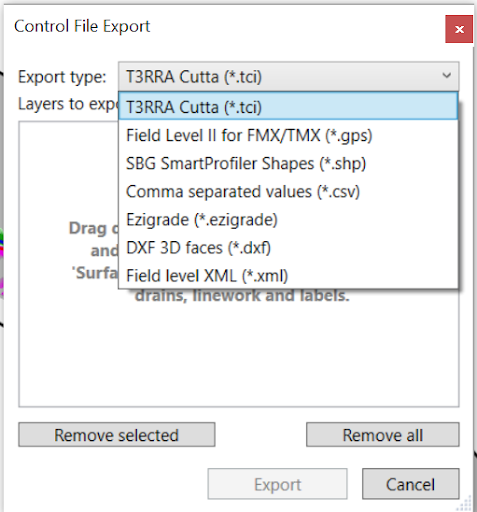Image resolution: width=477 pixels, height=512 pixels.
Task: Cancel the control file export
Action: point(411,484)
